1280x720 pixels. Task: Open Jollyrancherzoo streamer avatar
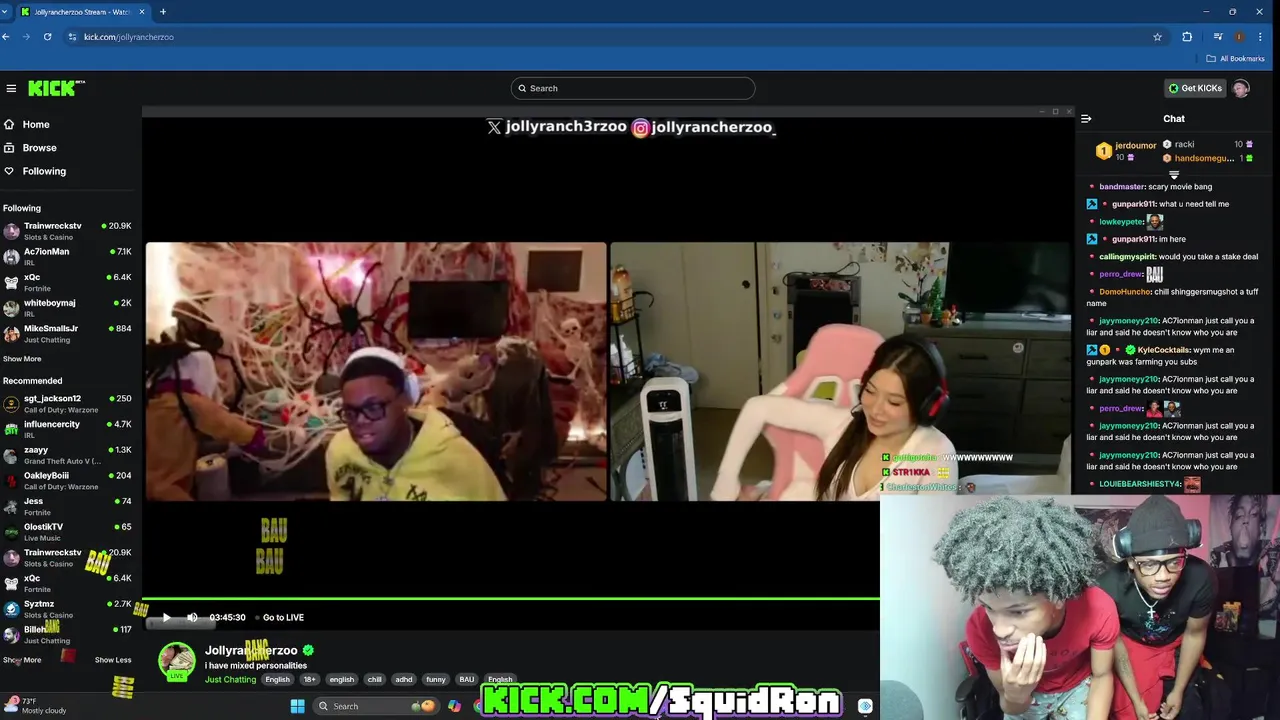coord(177,661)
